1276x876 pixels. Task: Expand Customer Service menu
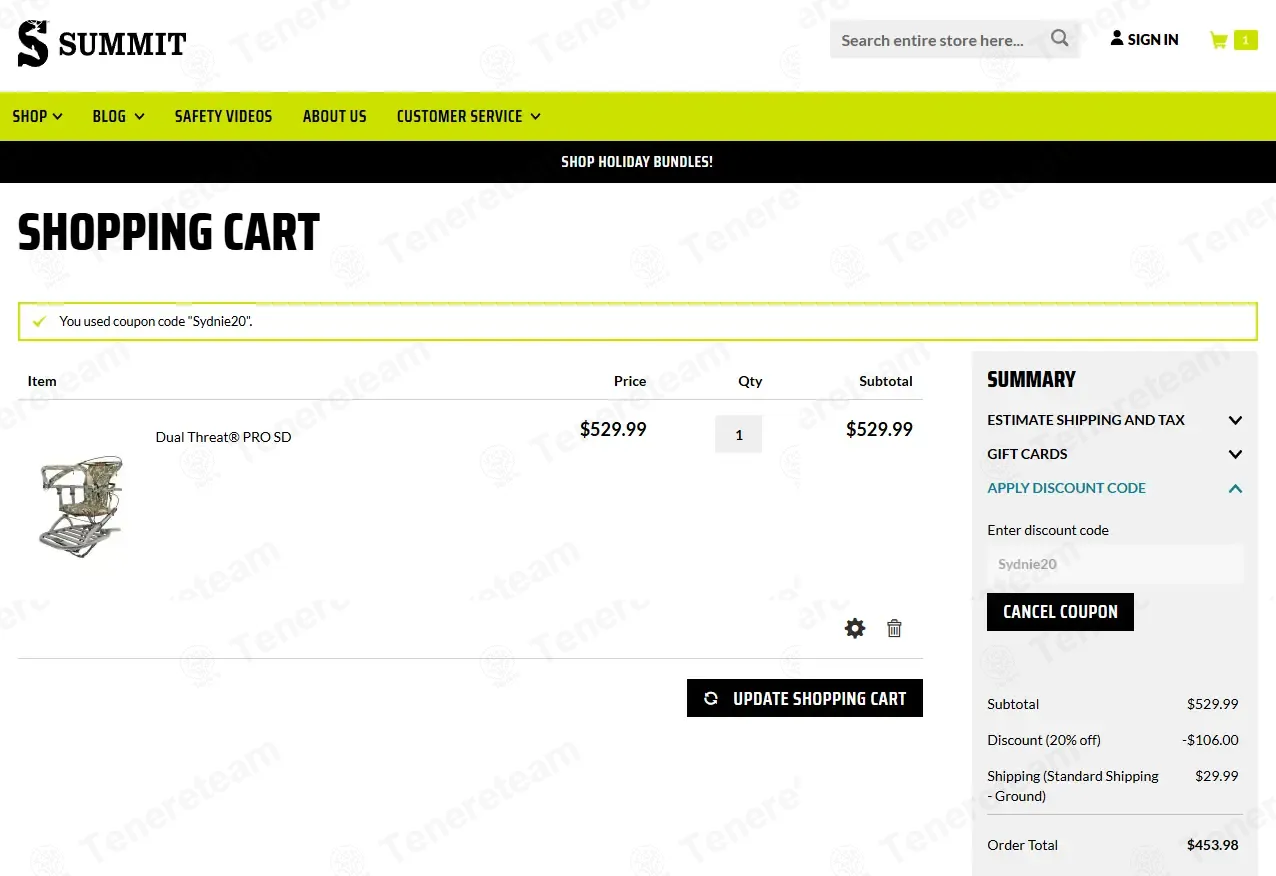tap(468, 116)
